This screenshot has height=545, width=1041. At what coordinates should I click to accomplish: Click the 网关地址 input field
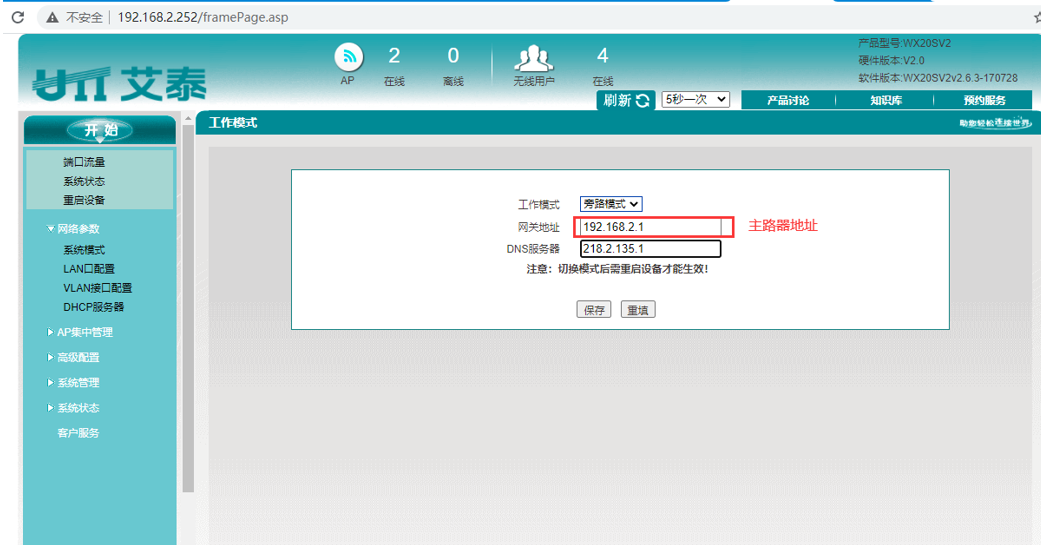(649, 227)
